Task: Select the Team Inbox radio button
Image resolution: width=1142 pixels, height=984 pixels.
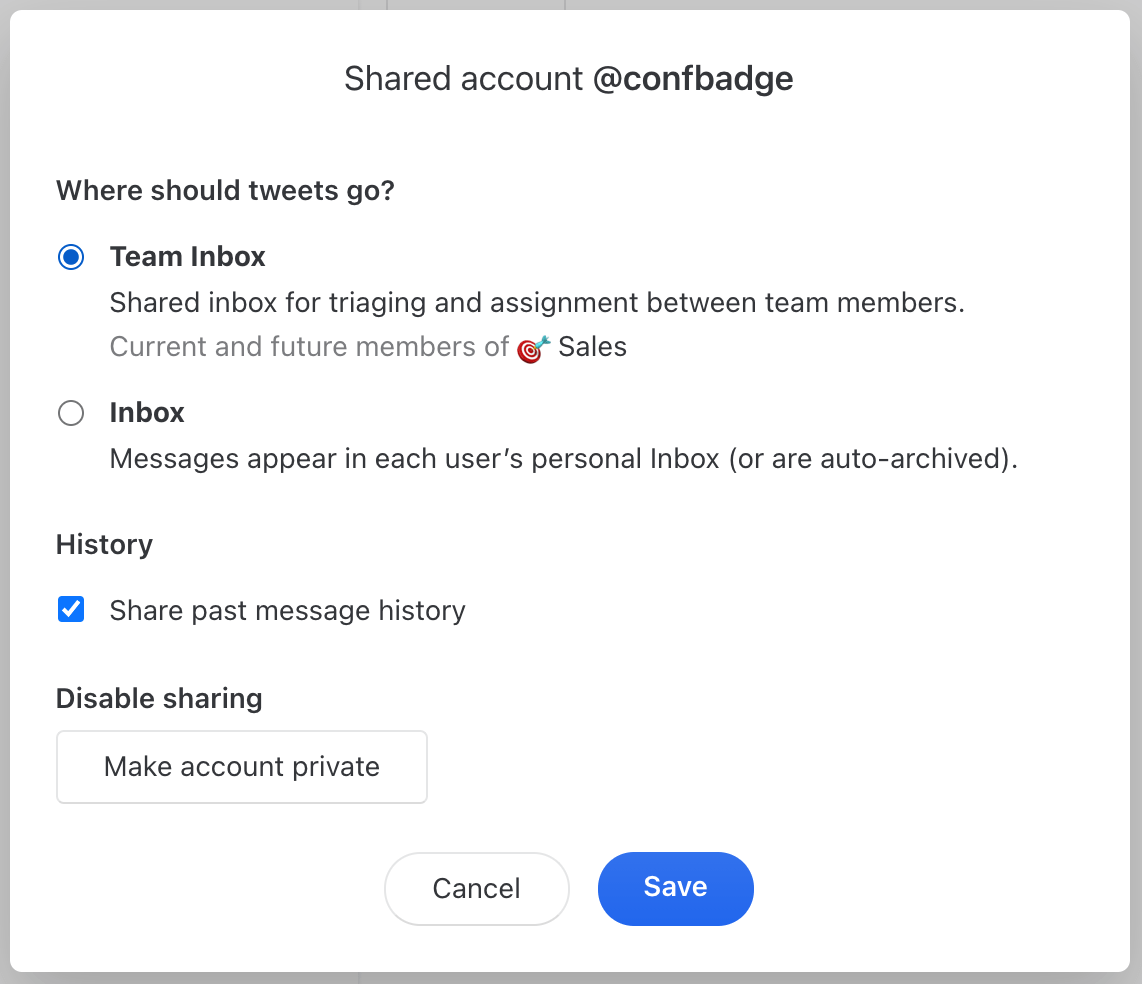Action: [71, 257]
